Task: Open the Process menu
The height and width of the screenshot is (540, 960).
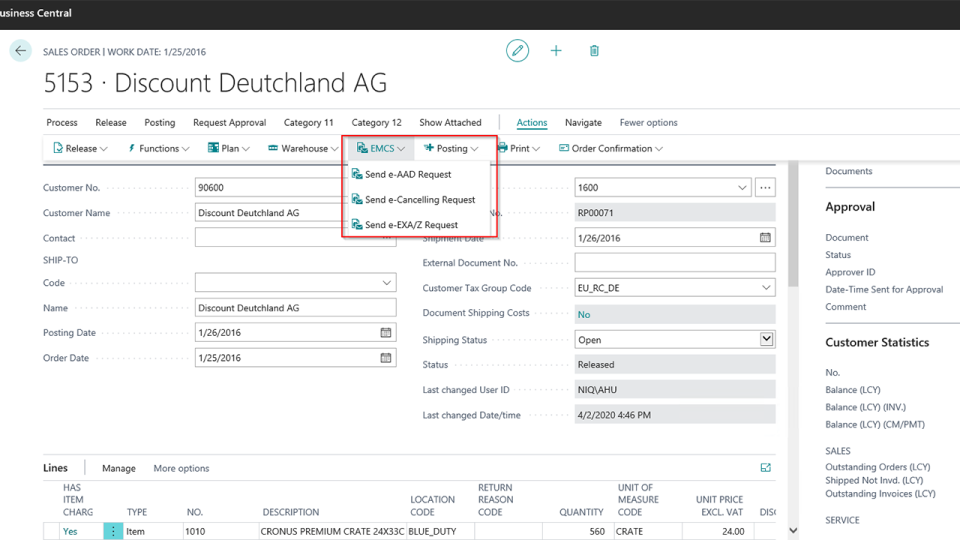Action: coord(62,122)
